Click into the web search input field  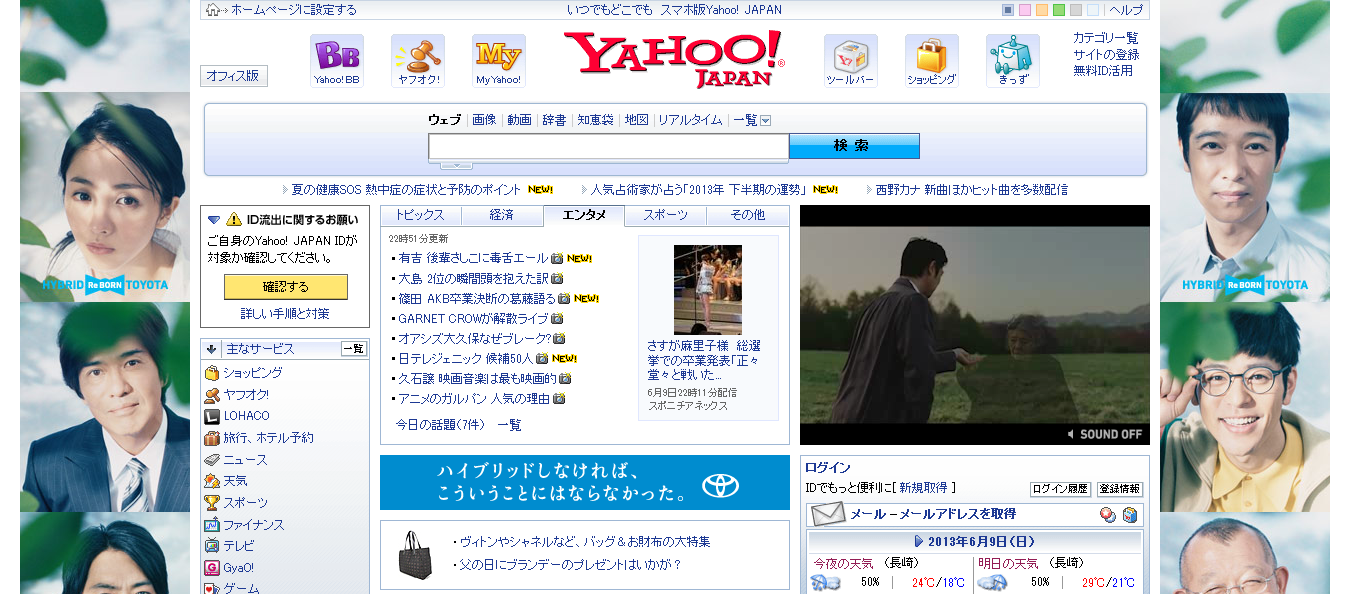click(608, 146)
